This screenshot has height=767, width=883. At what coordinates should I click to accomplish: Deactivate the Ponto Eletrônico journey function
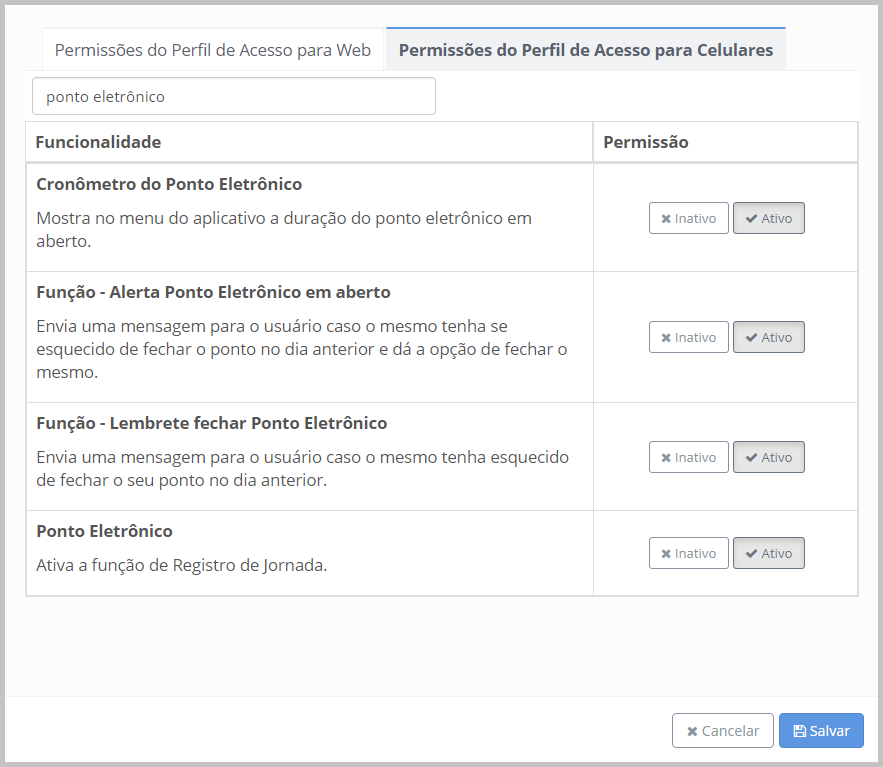pos(689,553)
